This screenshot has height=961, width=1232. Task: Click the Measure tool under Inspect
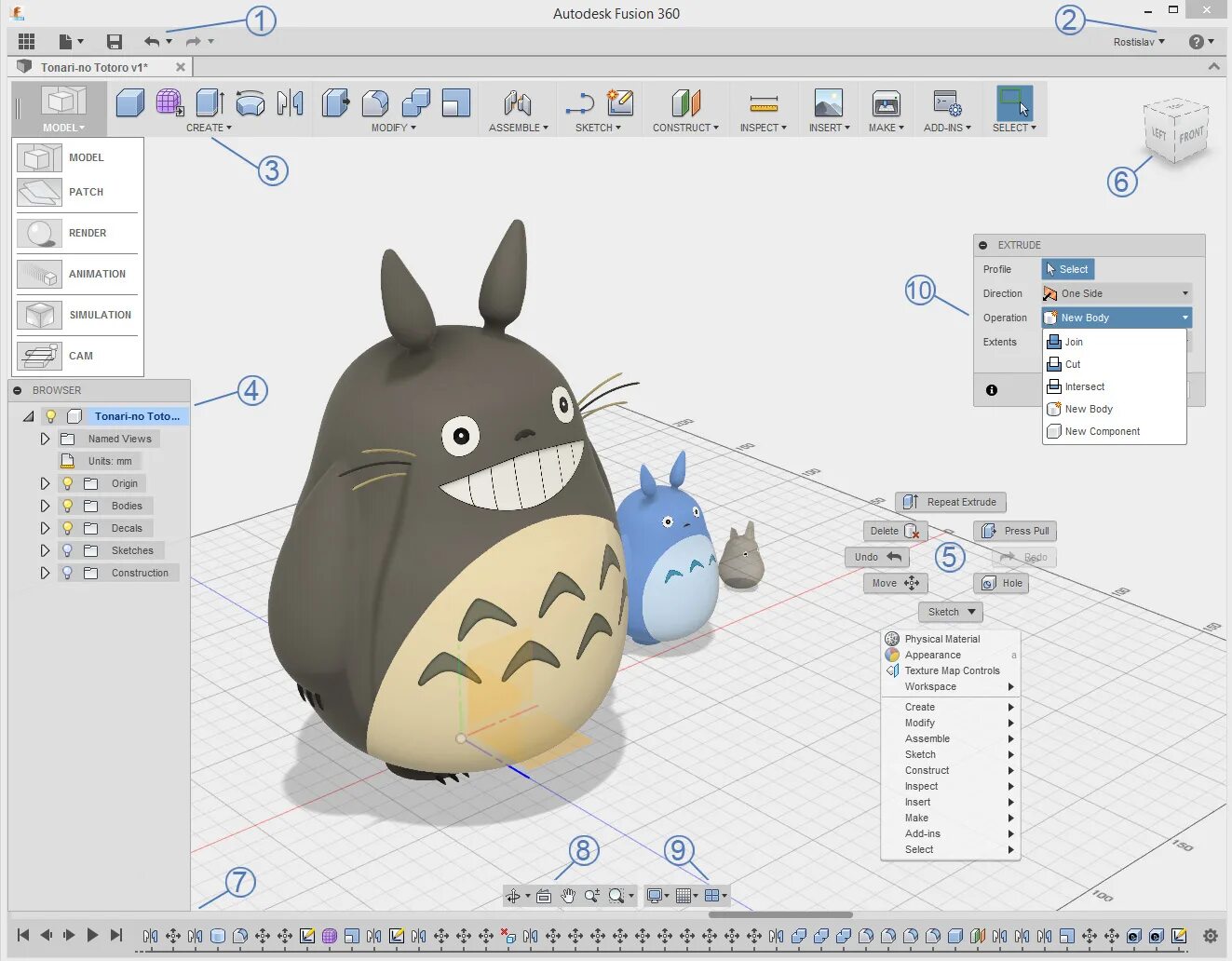click(763, 103)
